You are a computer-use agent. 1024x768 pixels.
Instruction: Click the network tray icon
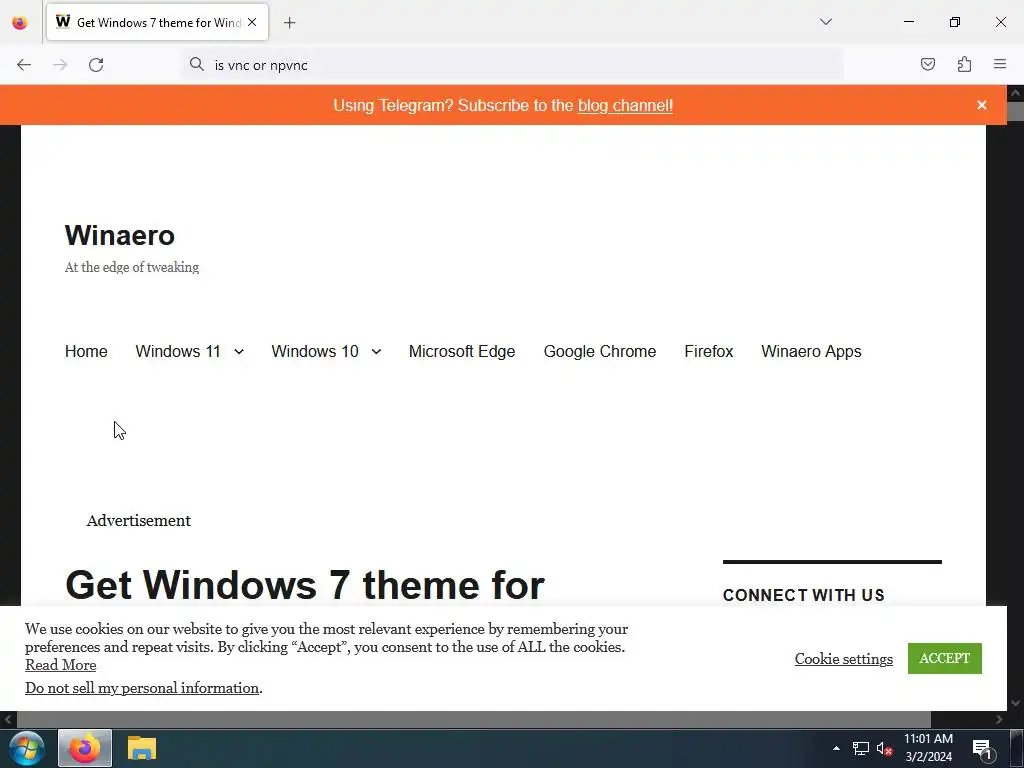pyautogui.click(x=861, y=748)
